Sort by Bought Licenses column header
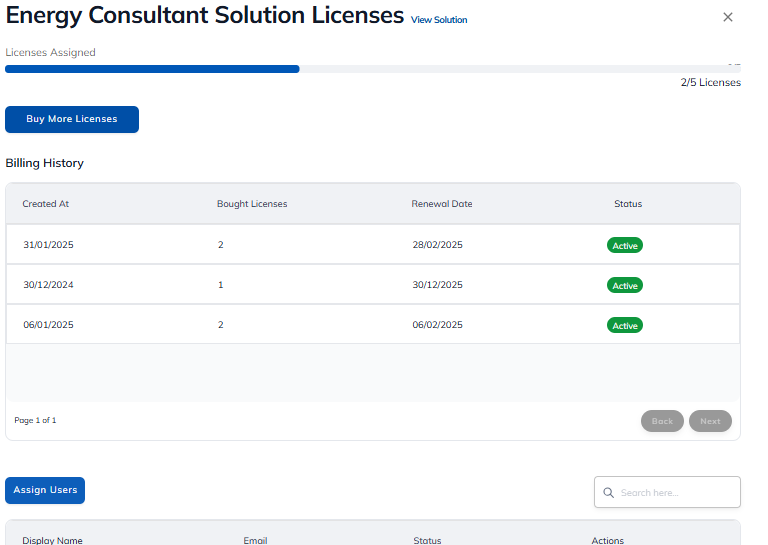Image resolution: width=768 pixels, height=545 pixels. (x=252, y=204)
